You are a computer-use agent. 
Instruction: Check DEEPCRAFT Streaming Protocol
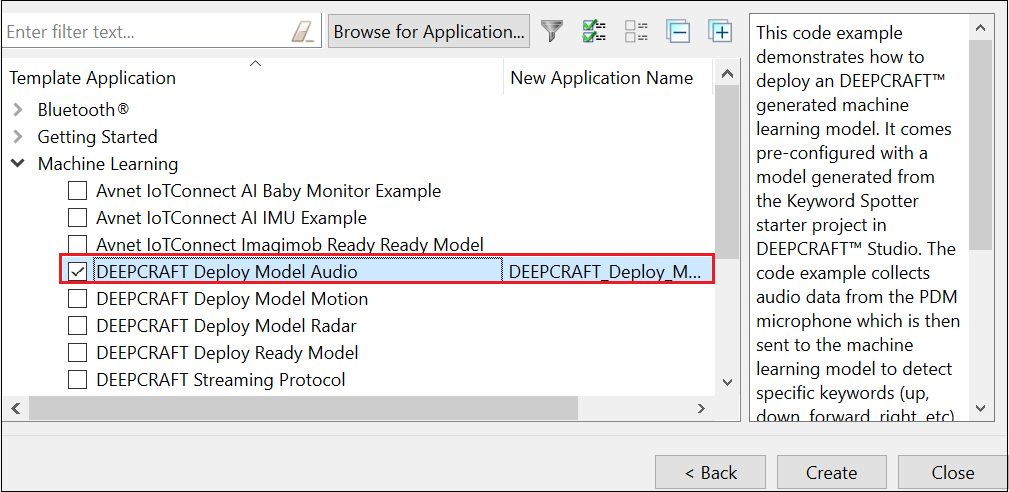point(77,380)
